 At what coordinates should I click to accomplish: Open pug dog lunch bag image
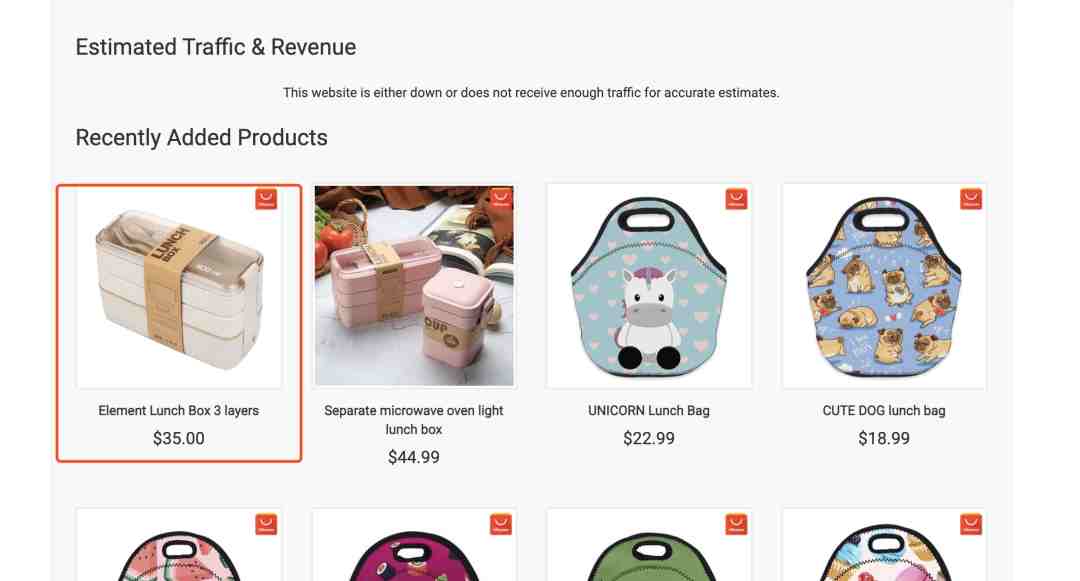click(x=884, y=286)
